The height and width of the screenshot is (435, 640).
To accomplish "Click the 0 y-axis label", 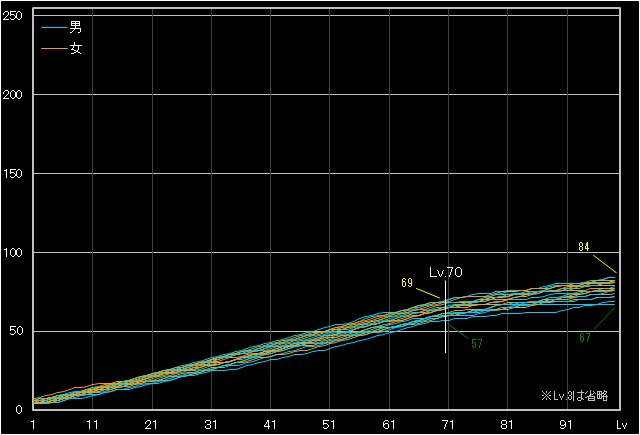I will pyautogui.click(x=19, y=410).
